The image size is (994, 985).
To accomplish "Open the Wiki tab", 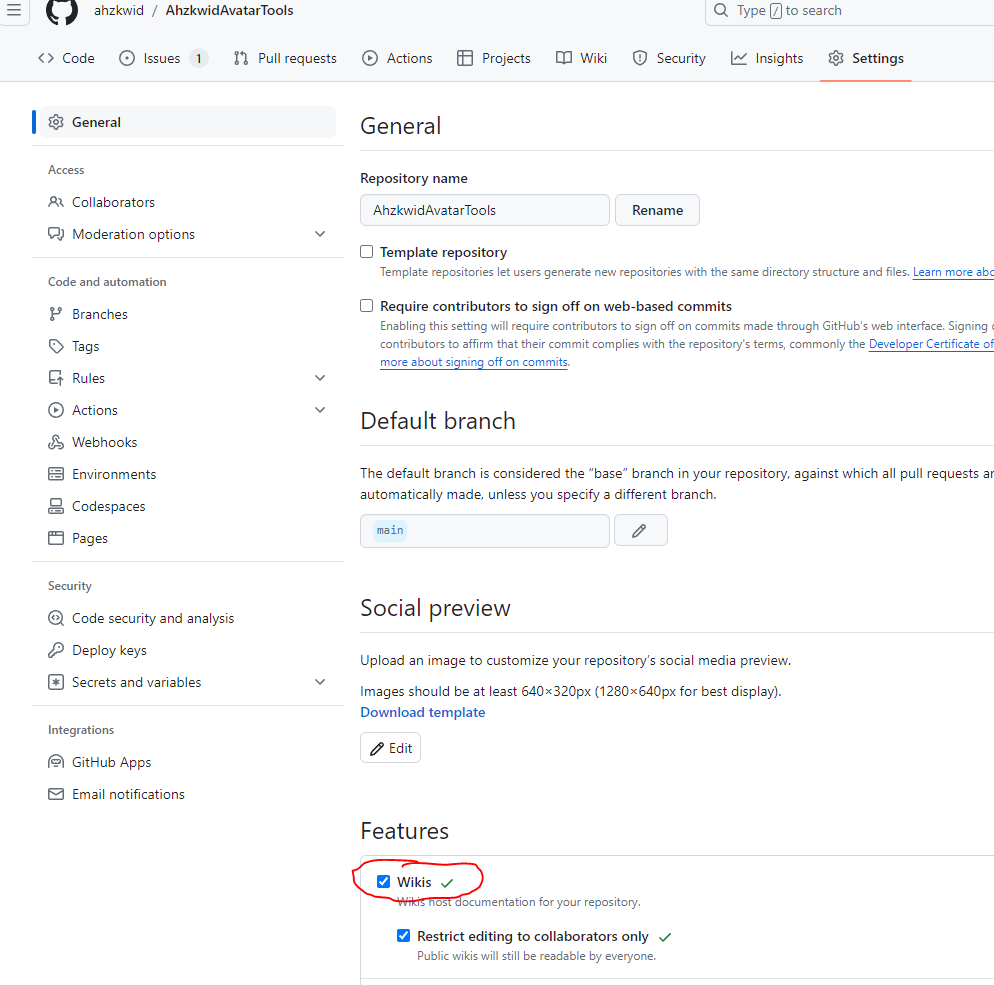I will point(581,58).
